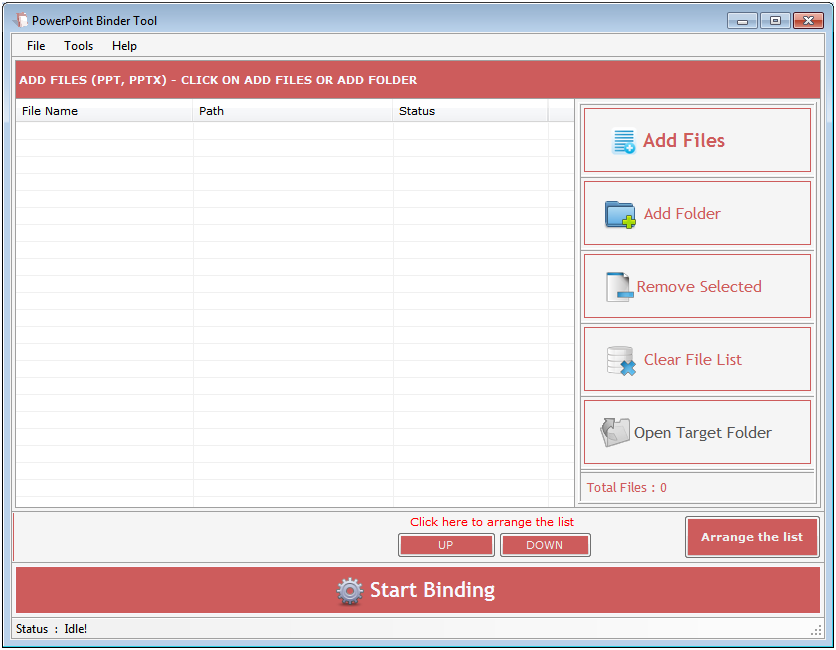Click the 'Status : Idle!' status bar text
This screenshot has height=650, width=836.
pyautogui.click(x=51, y=629)
